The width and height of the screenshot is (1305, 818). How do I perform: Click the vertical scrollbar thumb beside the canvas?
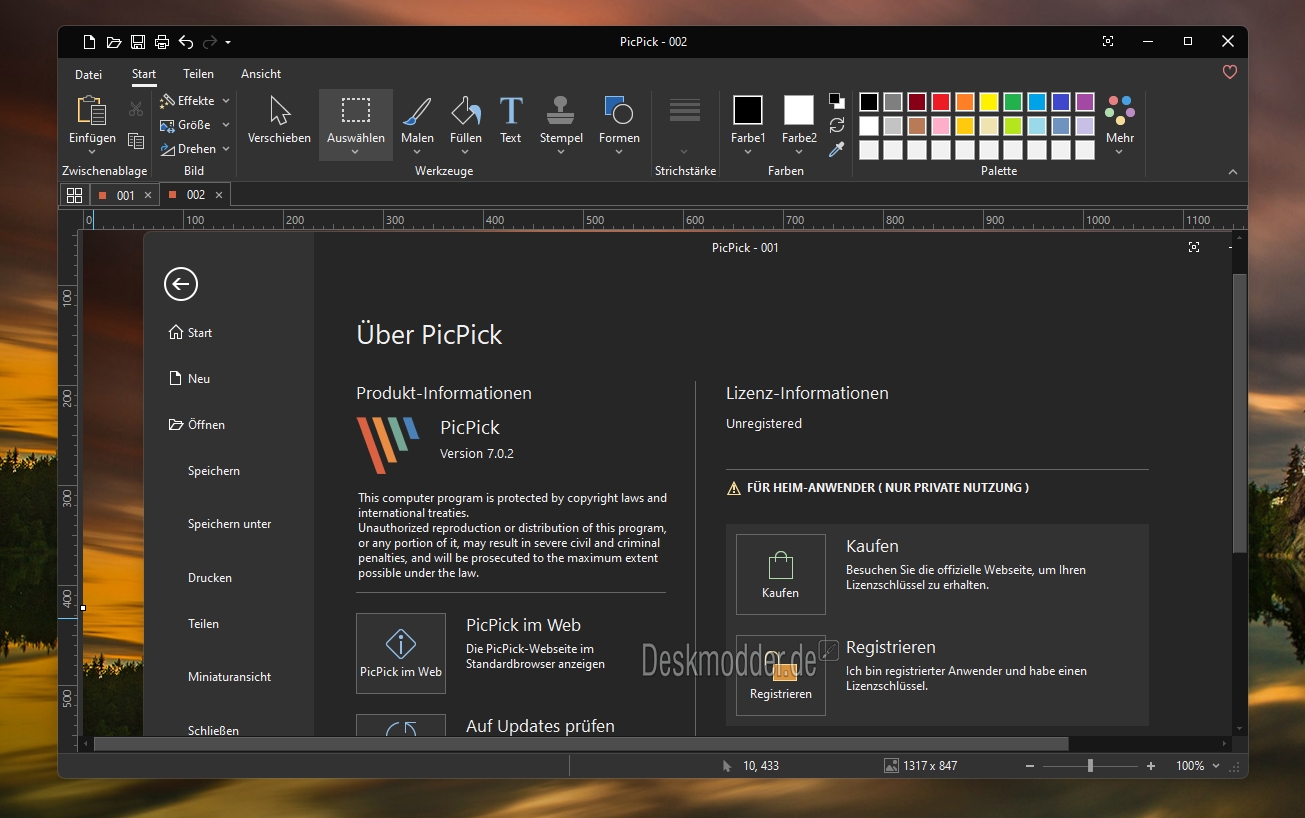[1240, 413]
